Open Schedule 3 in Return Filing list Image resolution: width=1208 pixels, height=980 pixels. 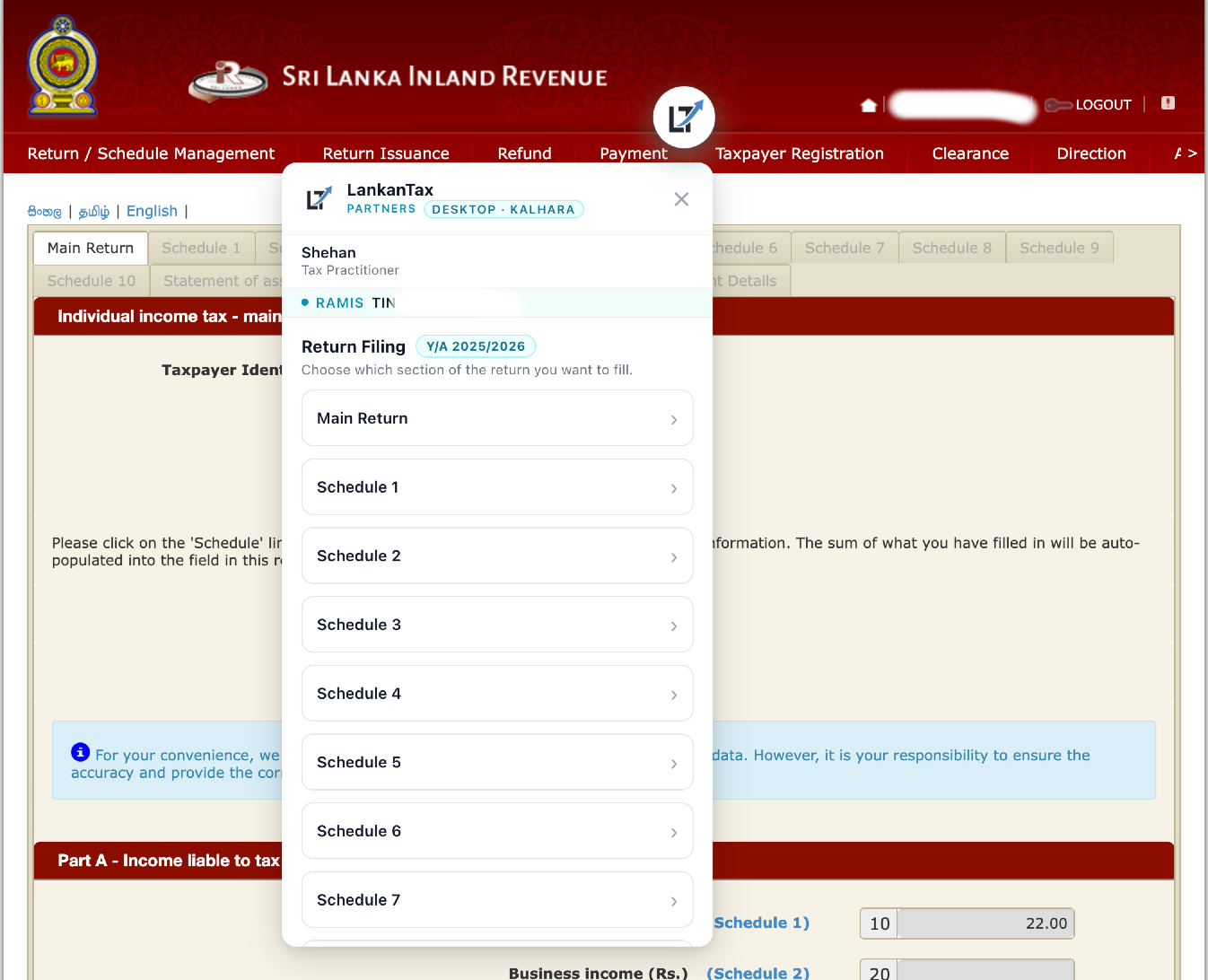[497, 625]
